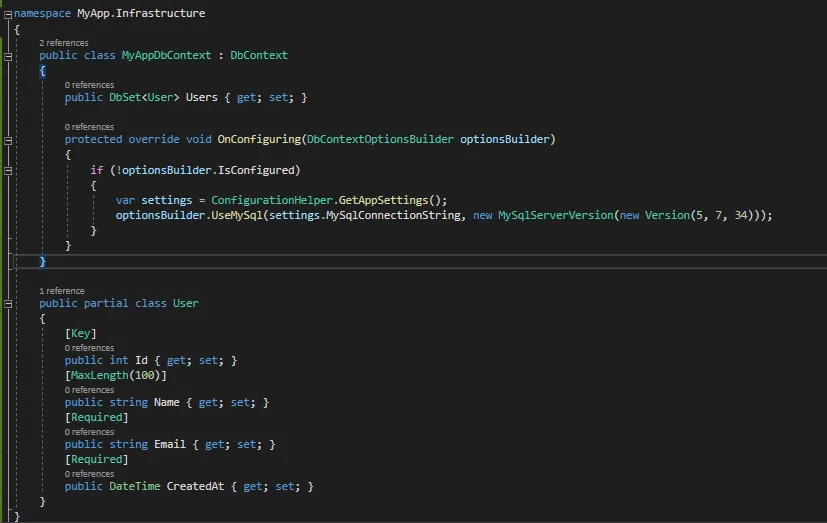The image size is (827, 523).
Task: Click the [MaxLength(100)] attribute
Action: [116, 375]
